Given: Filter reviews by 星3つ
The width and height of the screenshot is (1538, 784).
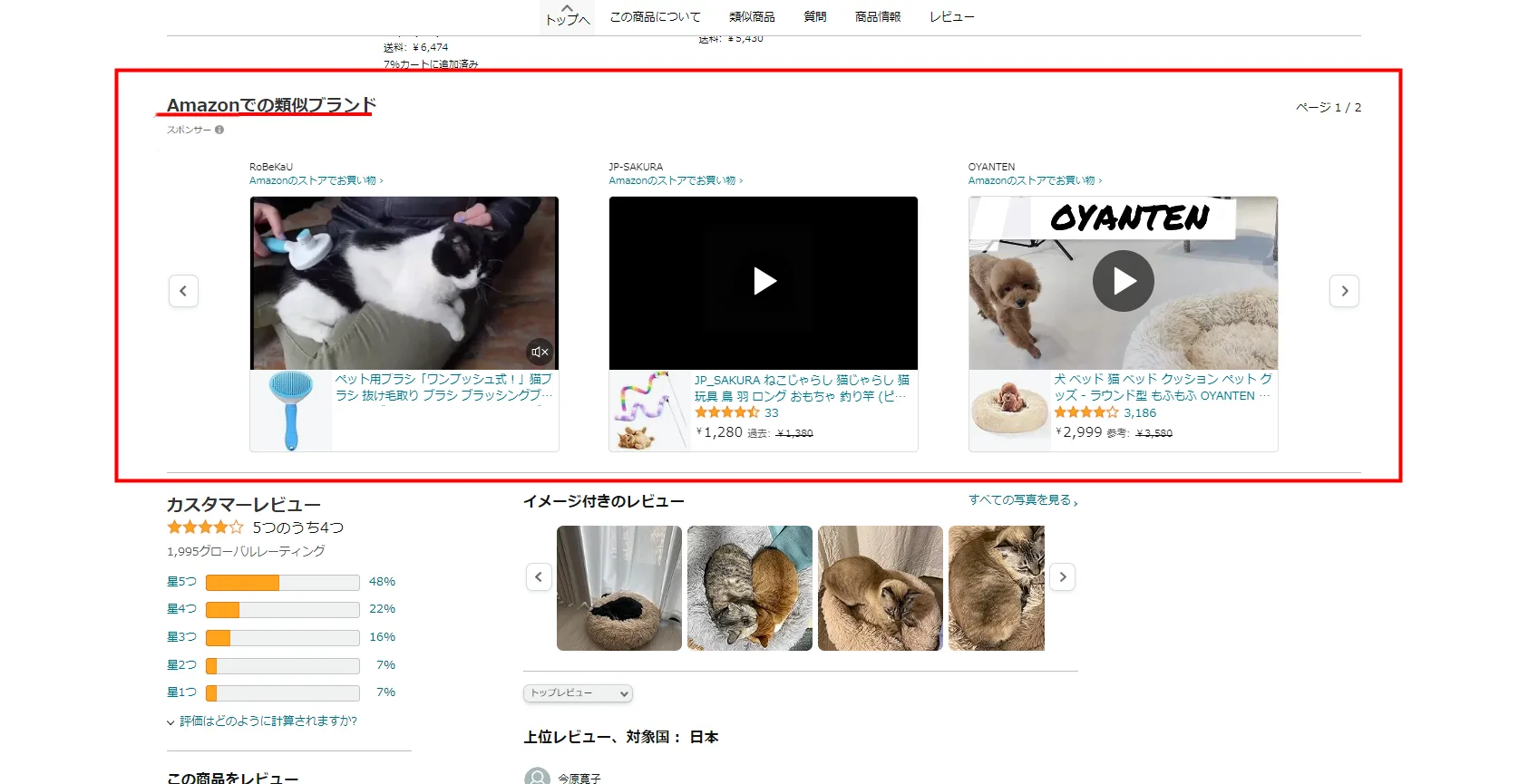Looking at the screenshot, I should click(x=181, y=637).
